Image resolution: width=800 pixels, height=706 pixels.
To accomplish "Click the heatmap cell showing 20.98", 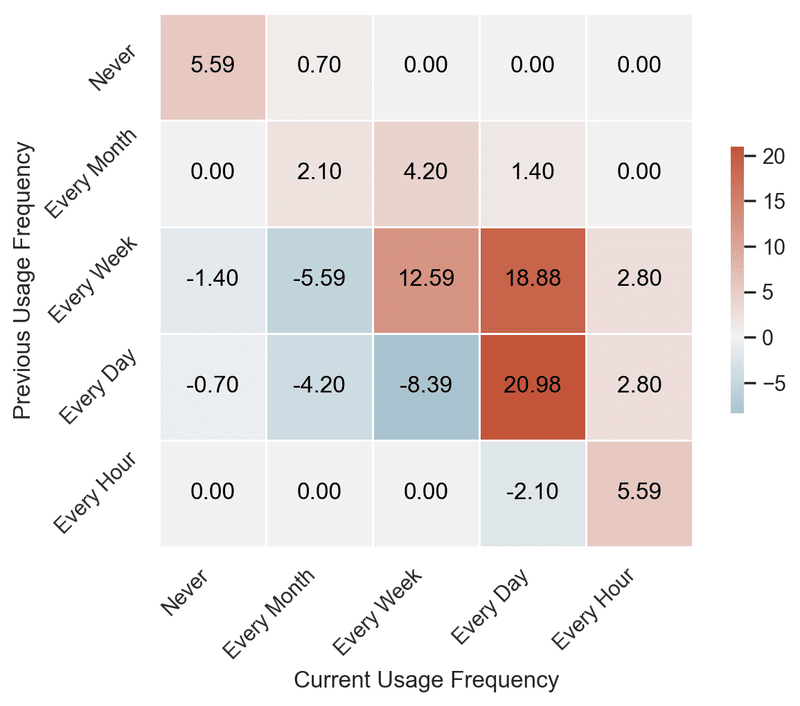I will [x=533, y=386].
